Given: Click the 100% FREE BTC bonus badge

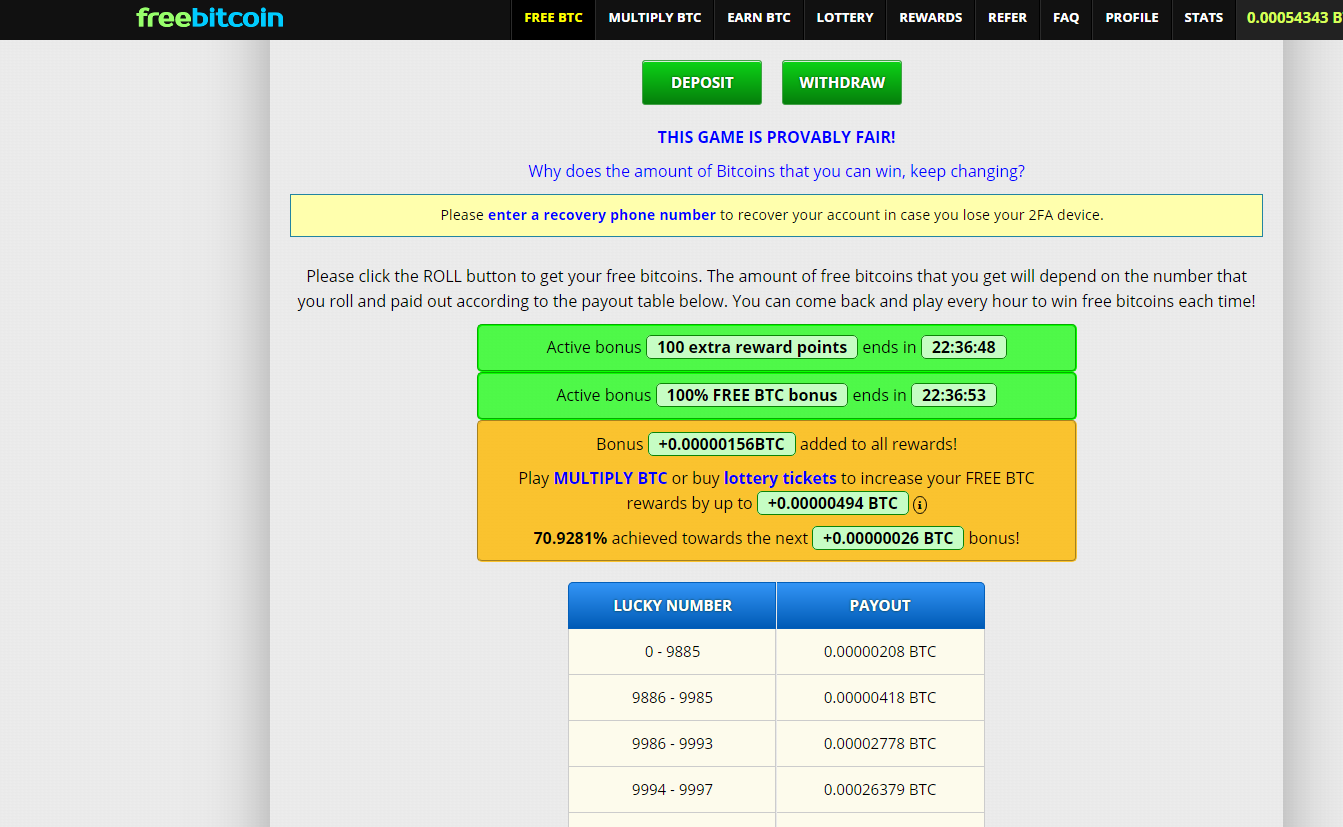Looking at the screenshot, I should pos(752,395).
